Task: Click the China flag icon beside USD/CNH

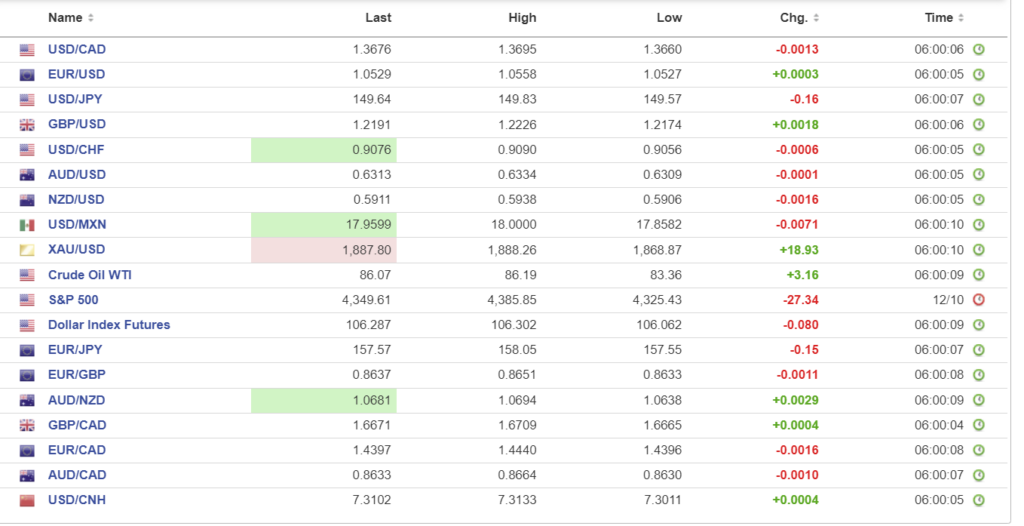Action: pos(27,500)
